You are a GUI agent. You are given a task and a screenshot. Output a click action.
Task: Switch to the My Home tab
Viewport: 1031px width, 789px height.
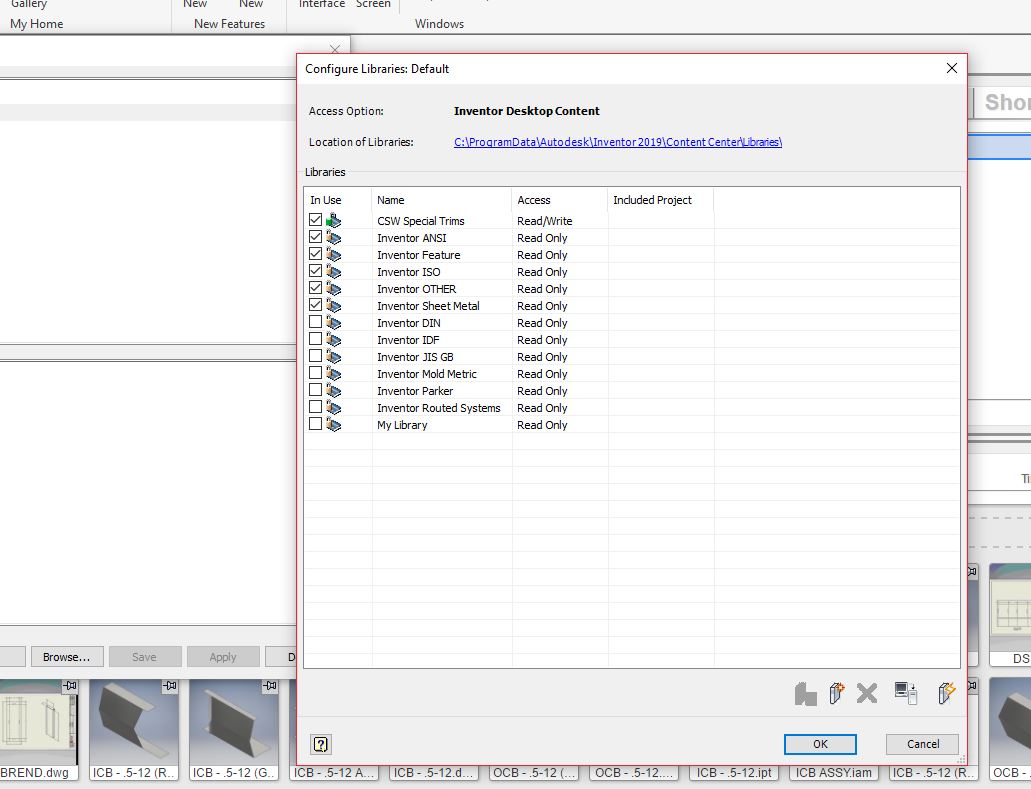click(36, 24)
